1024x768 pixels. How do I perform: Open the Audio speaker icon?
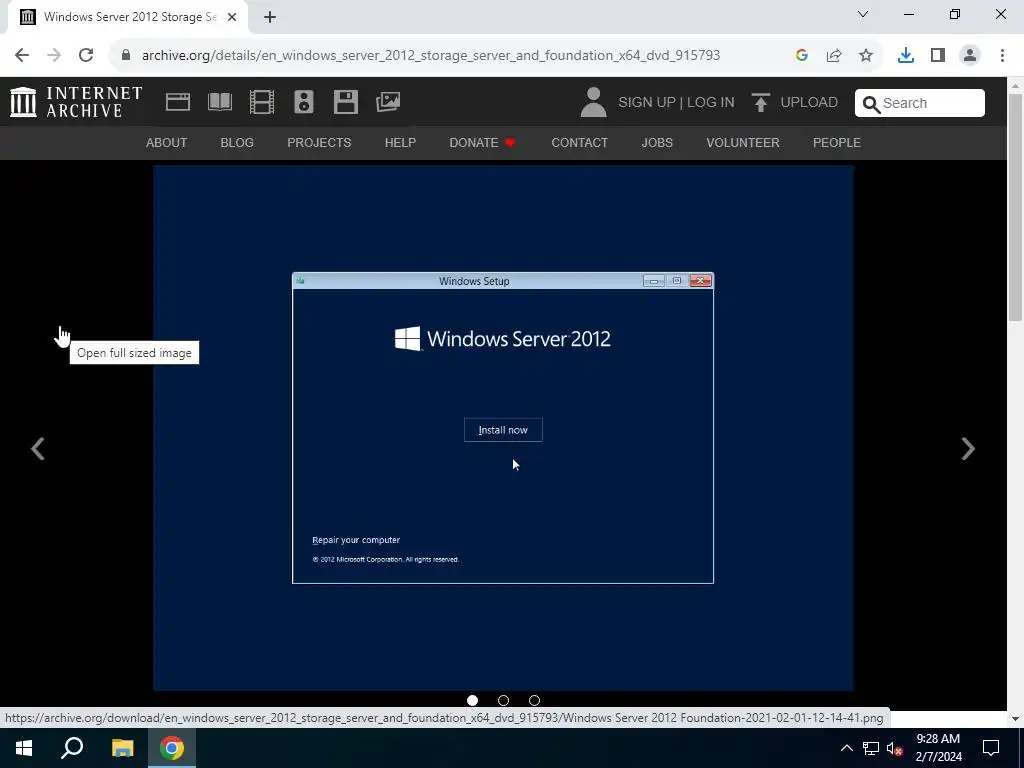click(x=304, y=102)
